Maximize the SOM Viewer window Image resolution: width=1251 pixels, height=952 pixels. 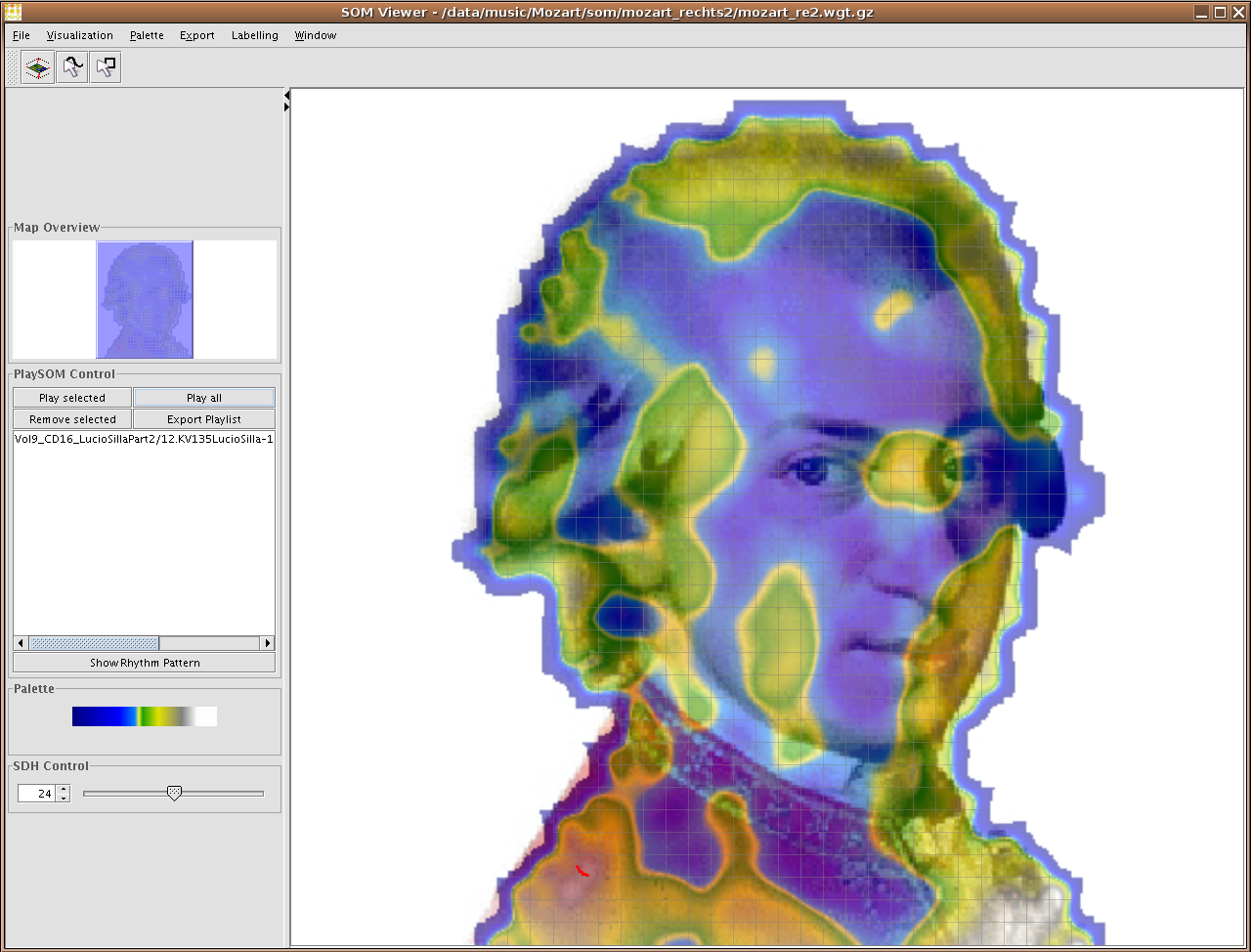(1220, 12)
